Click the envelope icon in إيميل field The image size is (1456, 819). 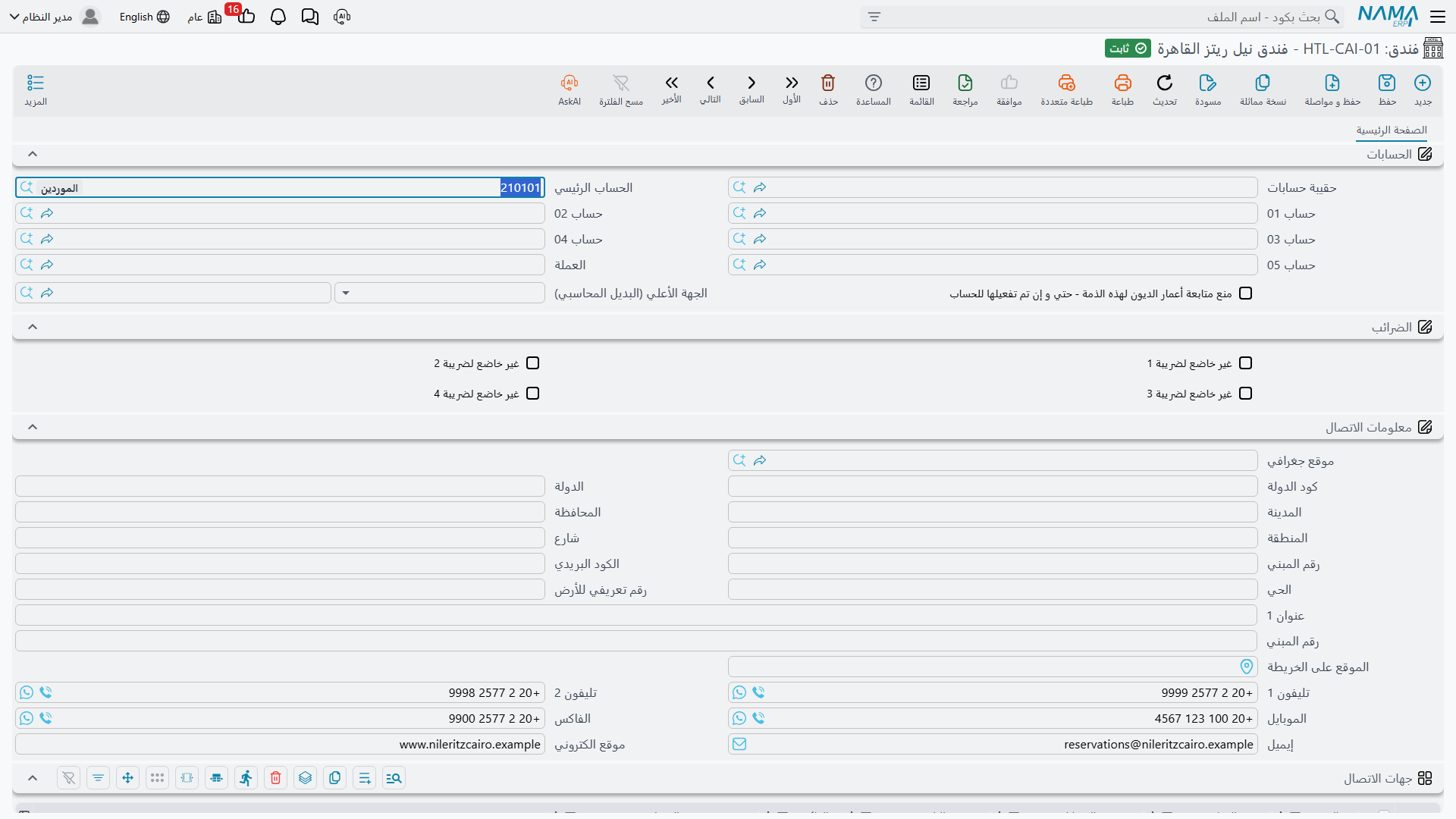click(x=739, y=744)
